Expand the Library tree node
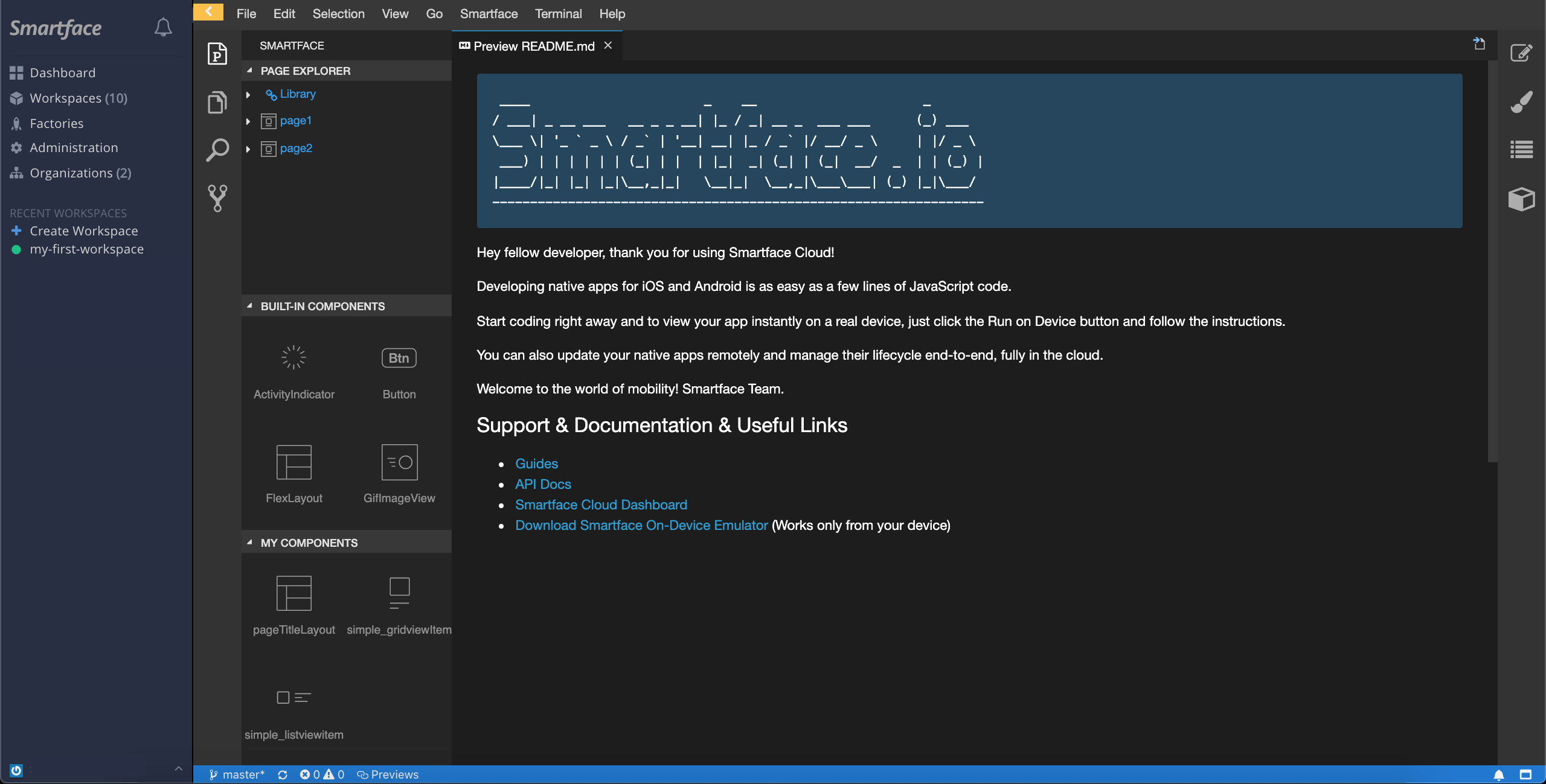The height and width of the screenshot is (784, 1546). [x=248, y=95]
